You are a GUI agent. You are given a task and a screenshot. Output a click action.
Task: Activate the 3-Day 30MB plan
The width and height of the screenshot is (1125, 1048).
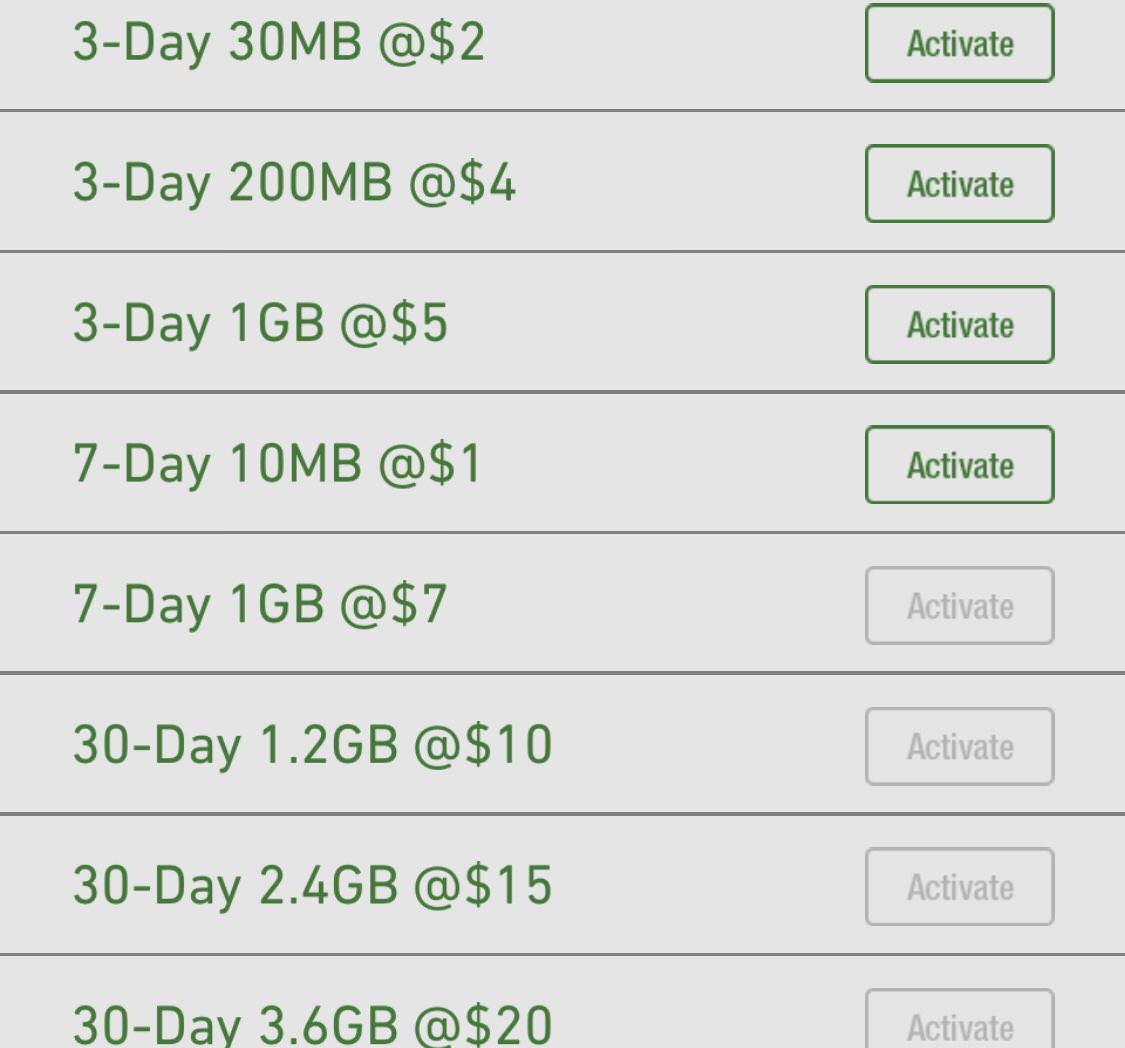(x=959, y=44)
